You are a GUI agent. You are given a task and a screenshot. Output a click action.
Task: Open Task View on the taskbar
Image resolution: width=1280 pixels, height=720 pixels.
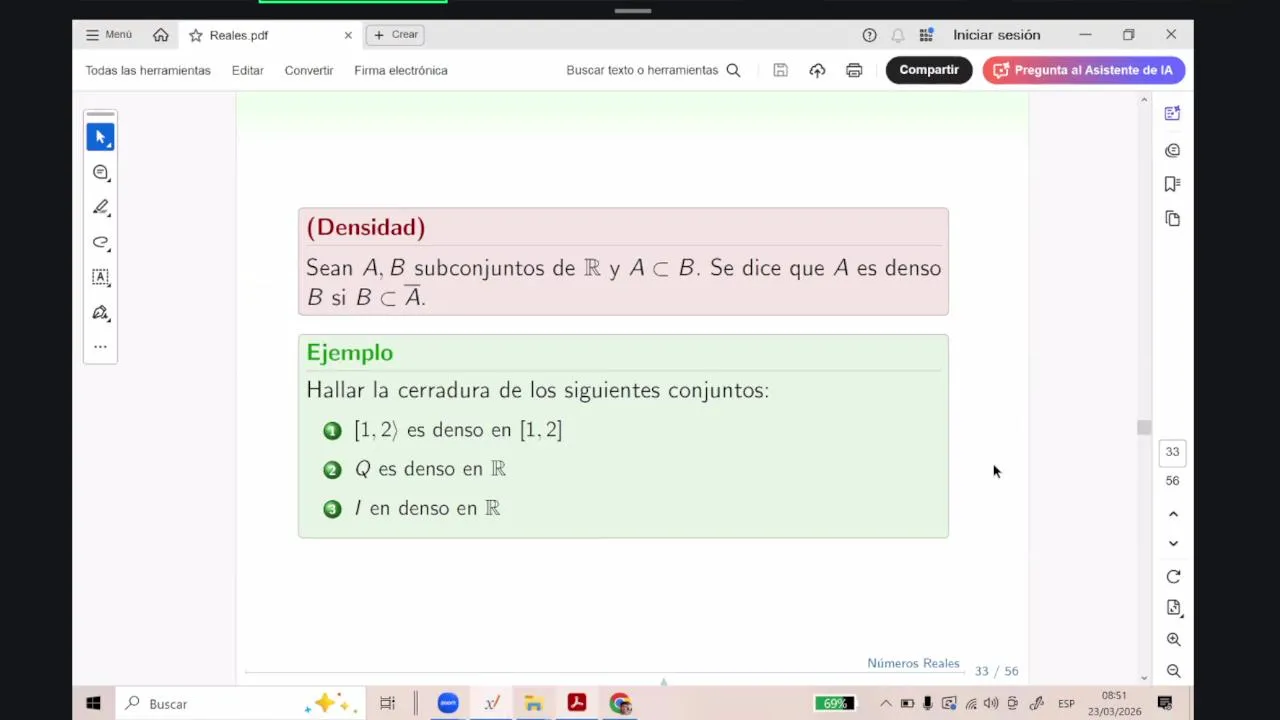tap(387, 704)
